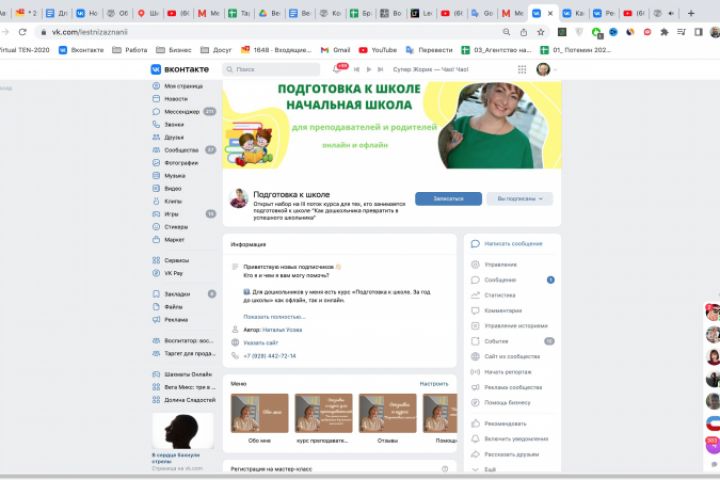Open 'Файлы' in the sidebar
The height and width of the screenshot is (480, 720).
pos(168,307)
